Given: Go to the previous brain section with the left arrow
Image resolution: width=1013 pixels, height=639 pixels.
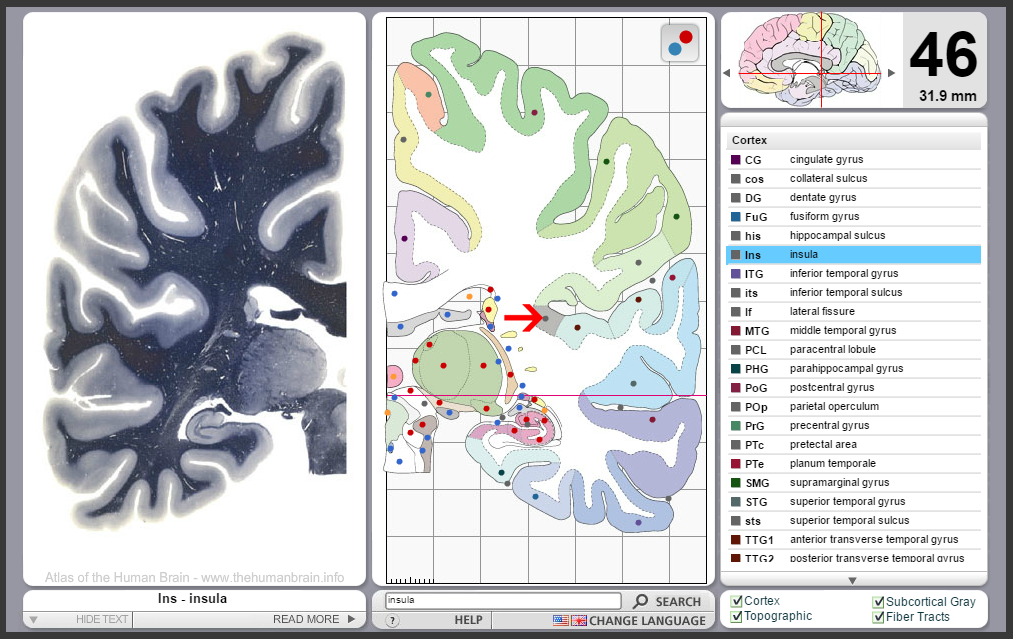Looking at the screenshot, I should [x=726, y=72].
